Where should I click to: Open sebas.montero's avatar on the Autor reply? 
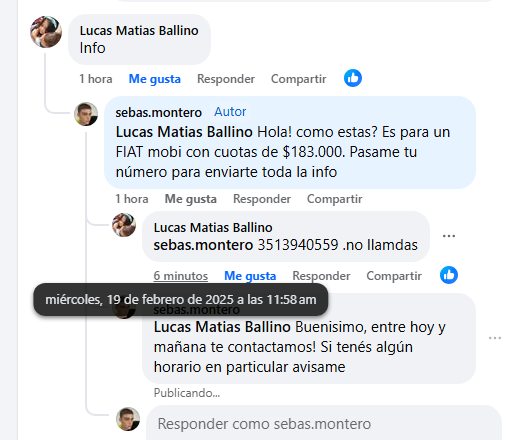pyautogui.click(x=86, y=114)
